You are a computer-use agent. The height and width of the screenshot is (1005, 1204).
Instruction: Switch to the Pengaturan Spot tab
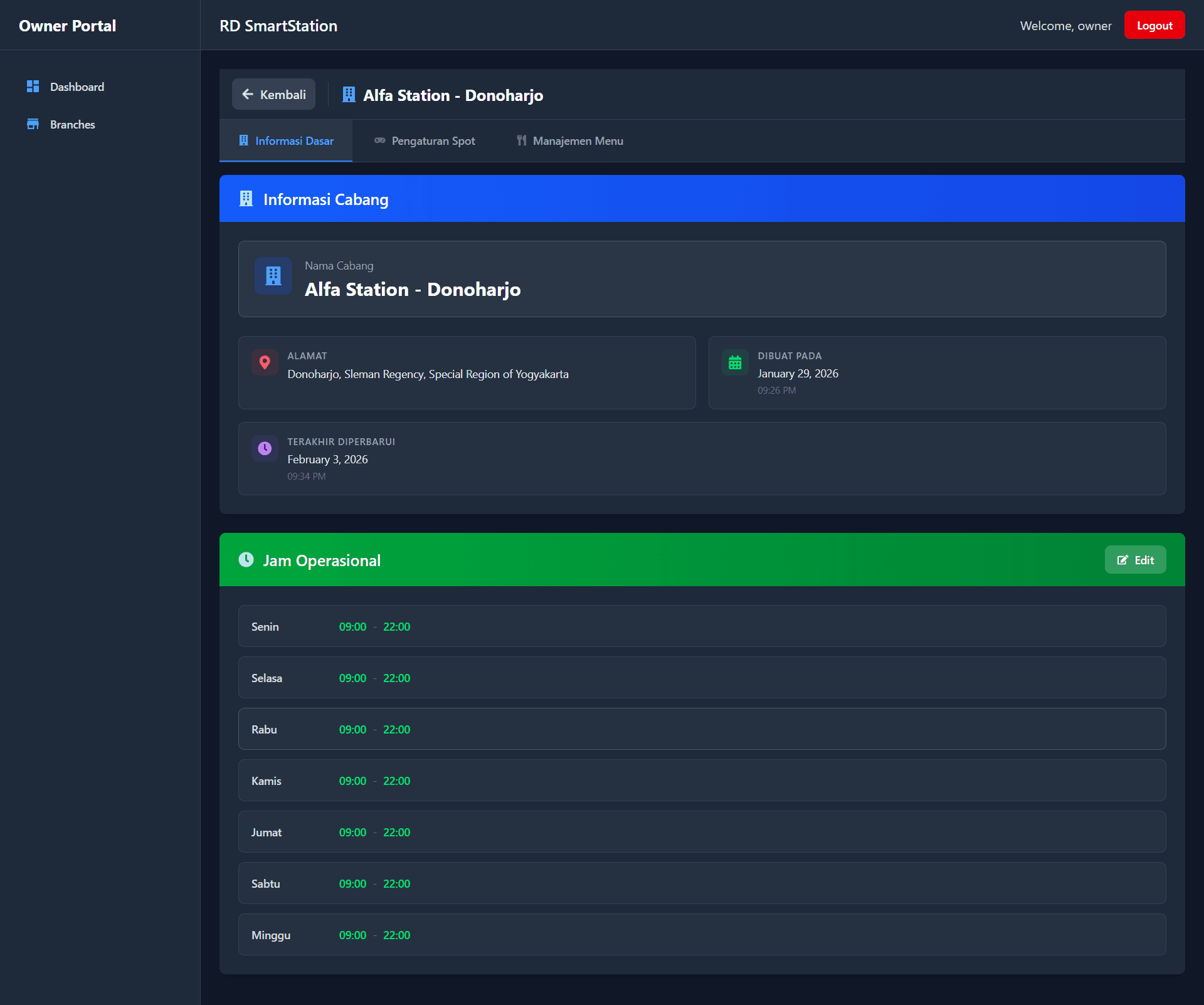(x=424, y=141)
